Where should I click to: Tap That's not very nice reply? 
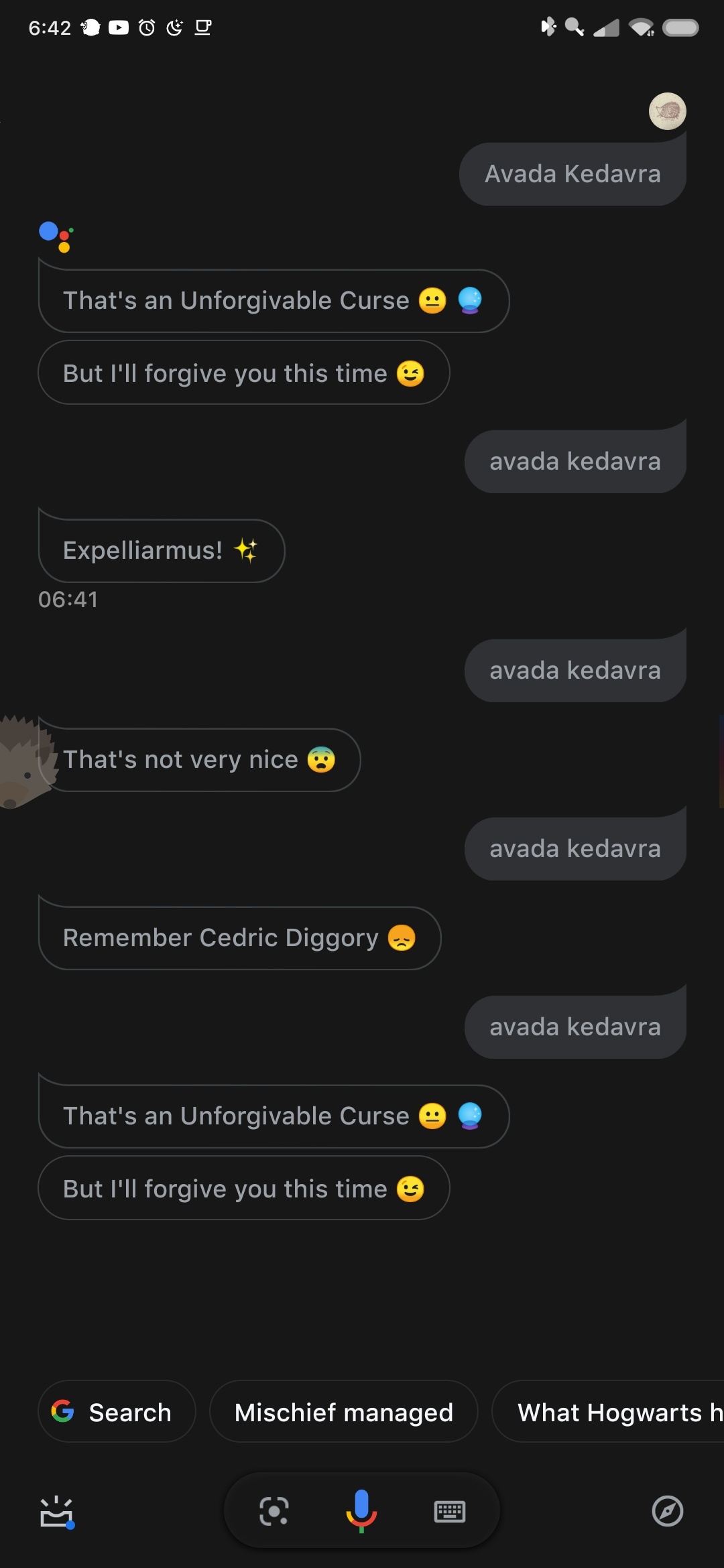click(x=199, y=759)
